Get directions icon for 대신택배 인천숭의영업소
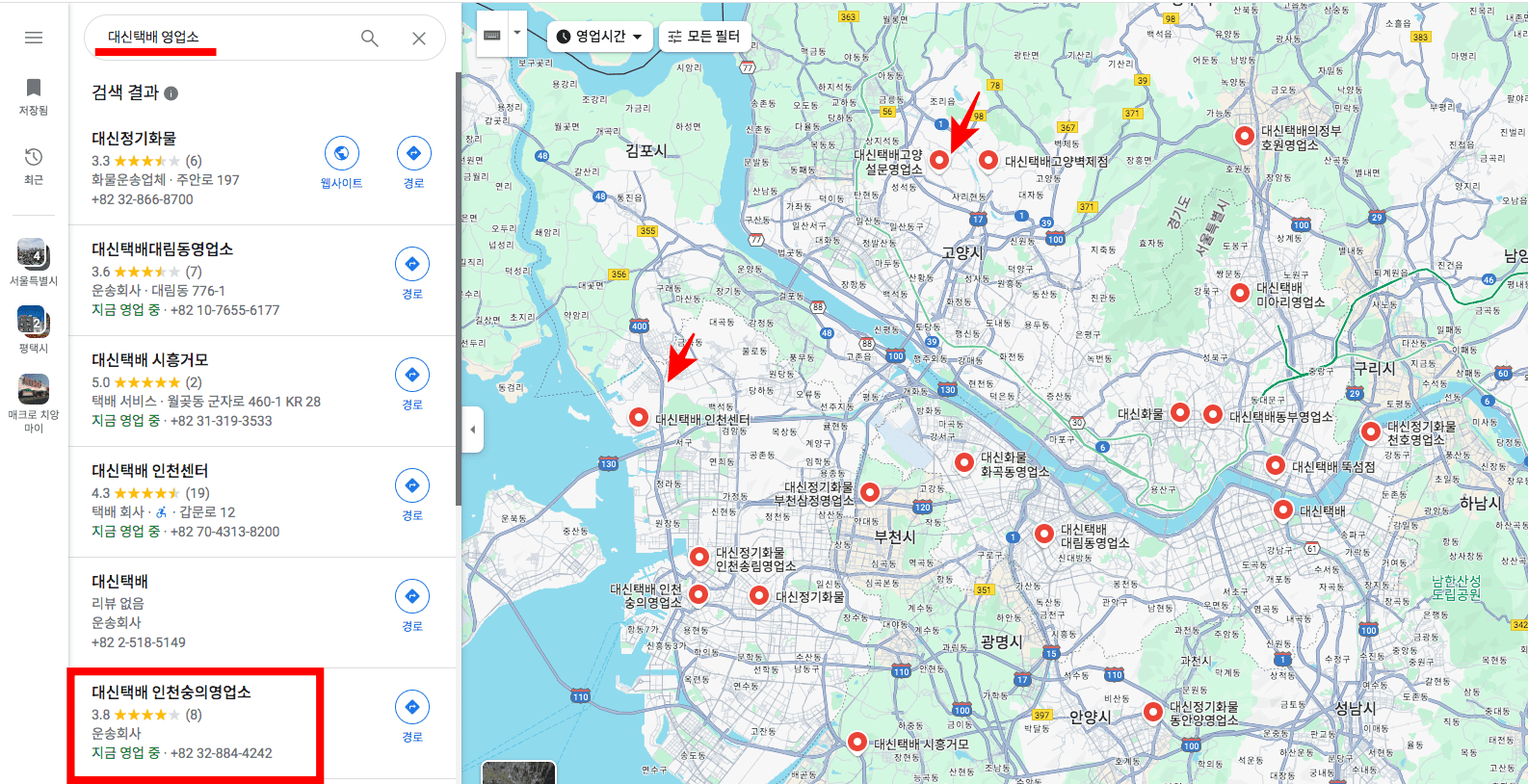 (x=412, y=707)
